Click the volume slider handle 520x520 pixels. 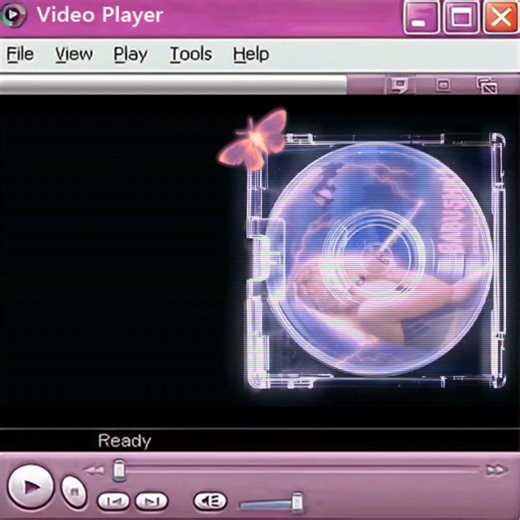(297, 502)
